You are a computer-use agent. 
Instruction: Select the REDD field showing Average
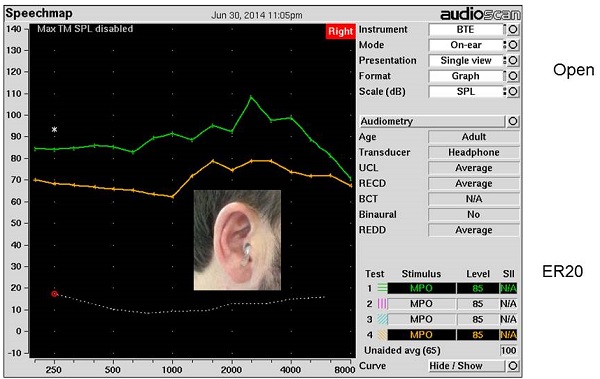point(473,230)
